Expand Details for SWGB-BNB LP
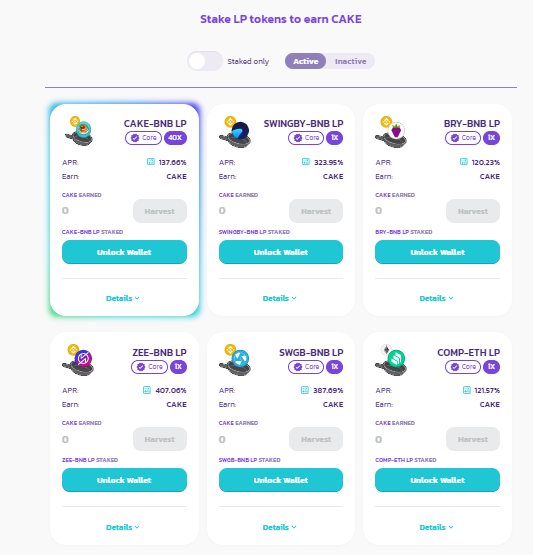The height and width of the screenshot is (555, 533). (280, 527)
